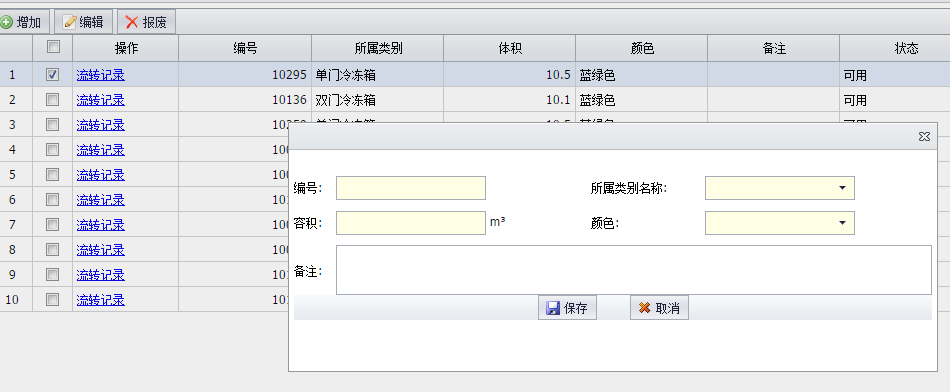Open the 所属类别名称 dropdown
The height and width of the screenshot is (392, 950).
842,188
